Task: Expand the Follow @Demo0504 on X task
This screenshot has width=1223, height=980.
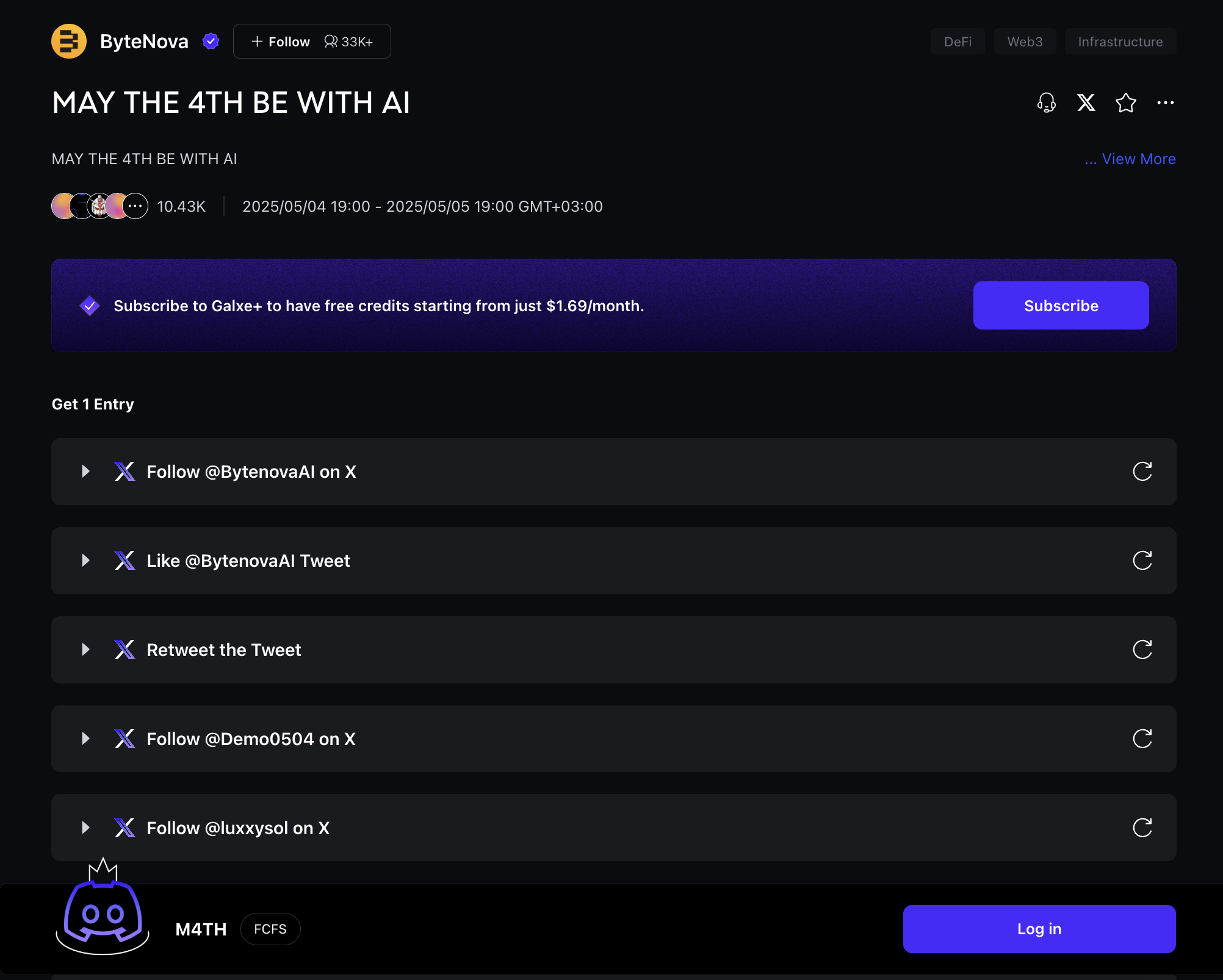Action: 85,739
